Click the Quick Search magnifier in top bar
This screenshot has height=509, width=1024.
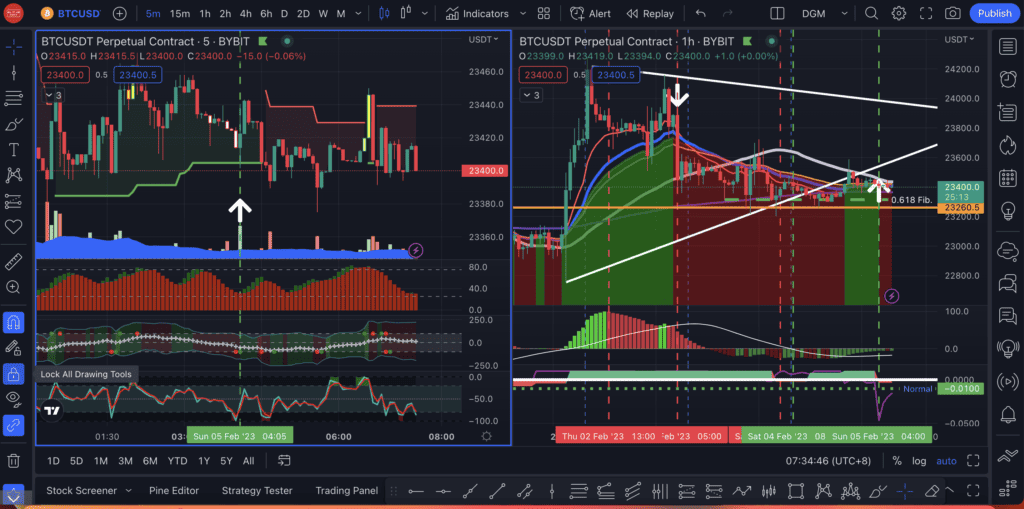click(x=871, y=13)
